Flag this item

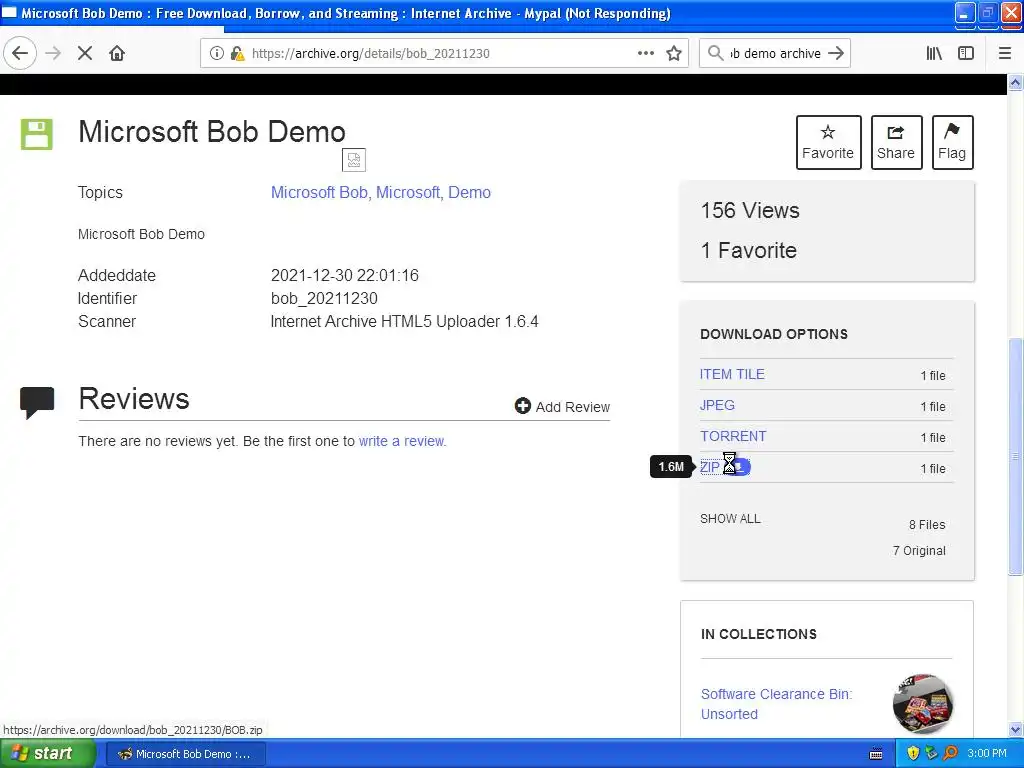point(952,142)
